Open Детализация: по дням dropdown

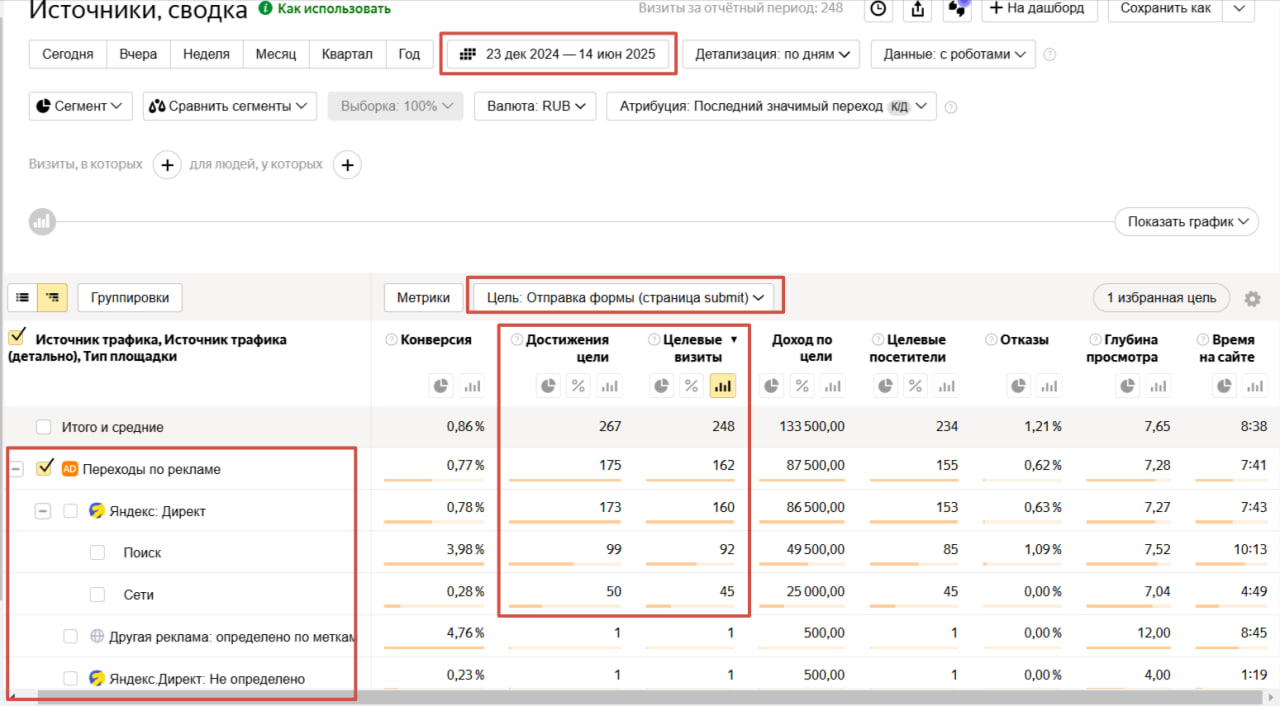(772, 54)
